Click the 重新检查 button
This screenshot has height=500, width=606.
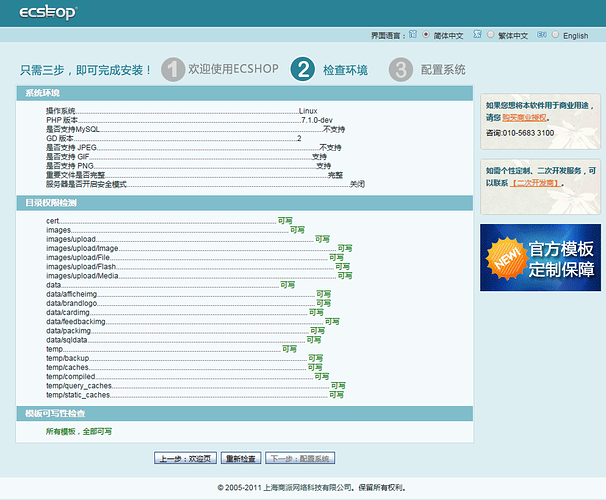[x=241, y=458]
